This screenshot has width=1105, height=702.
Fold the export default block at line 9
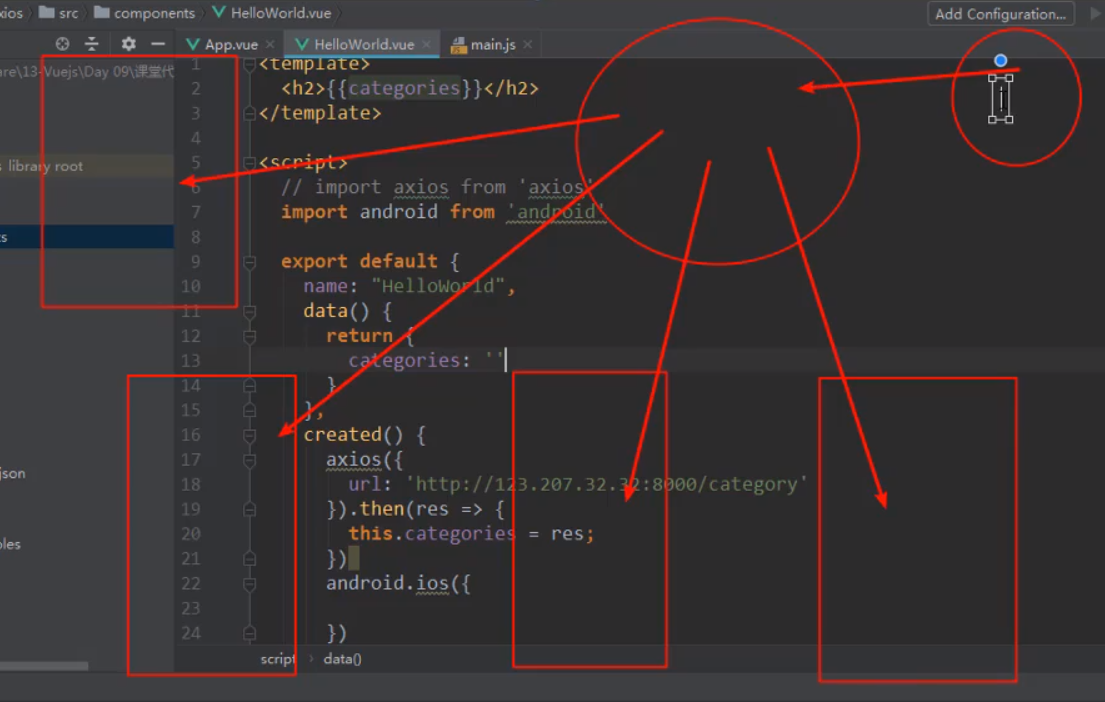249,263
